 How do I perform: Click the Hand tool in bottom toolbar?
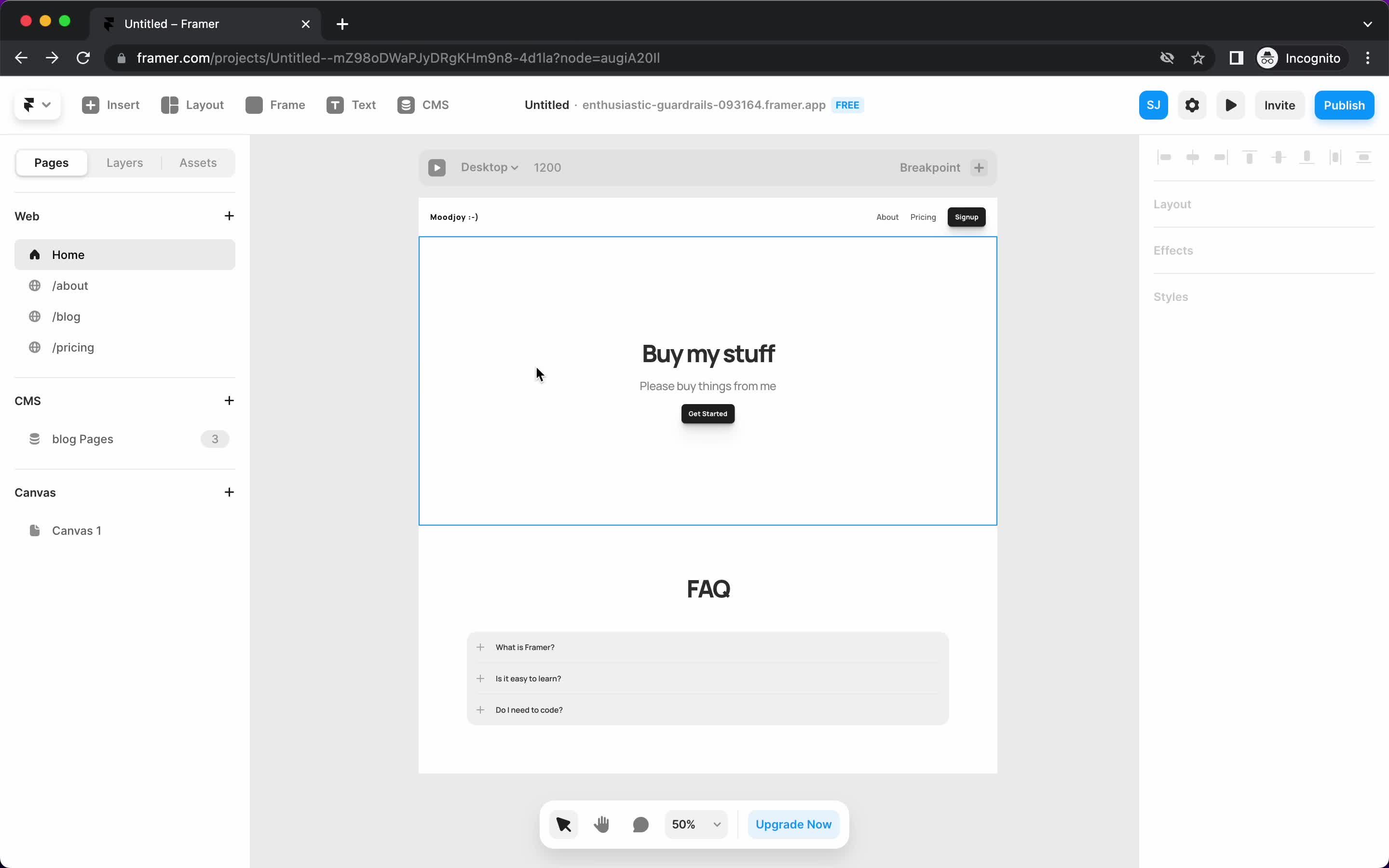[x=601, y=824]
